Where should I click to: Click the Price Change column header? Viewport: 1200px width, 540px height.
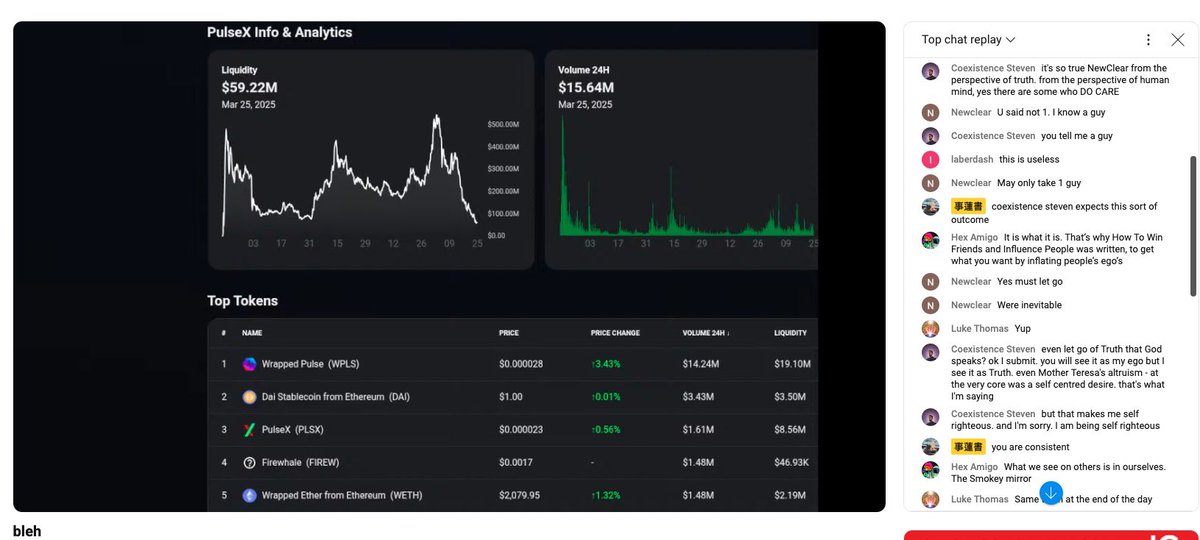(615, 333)
